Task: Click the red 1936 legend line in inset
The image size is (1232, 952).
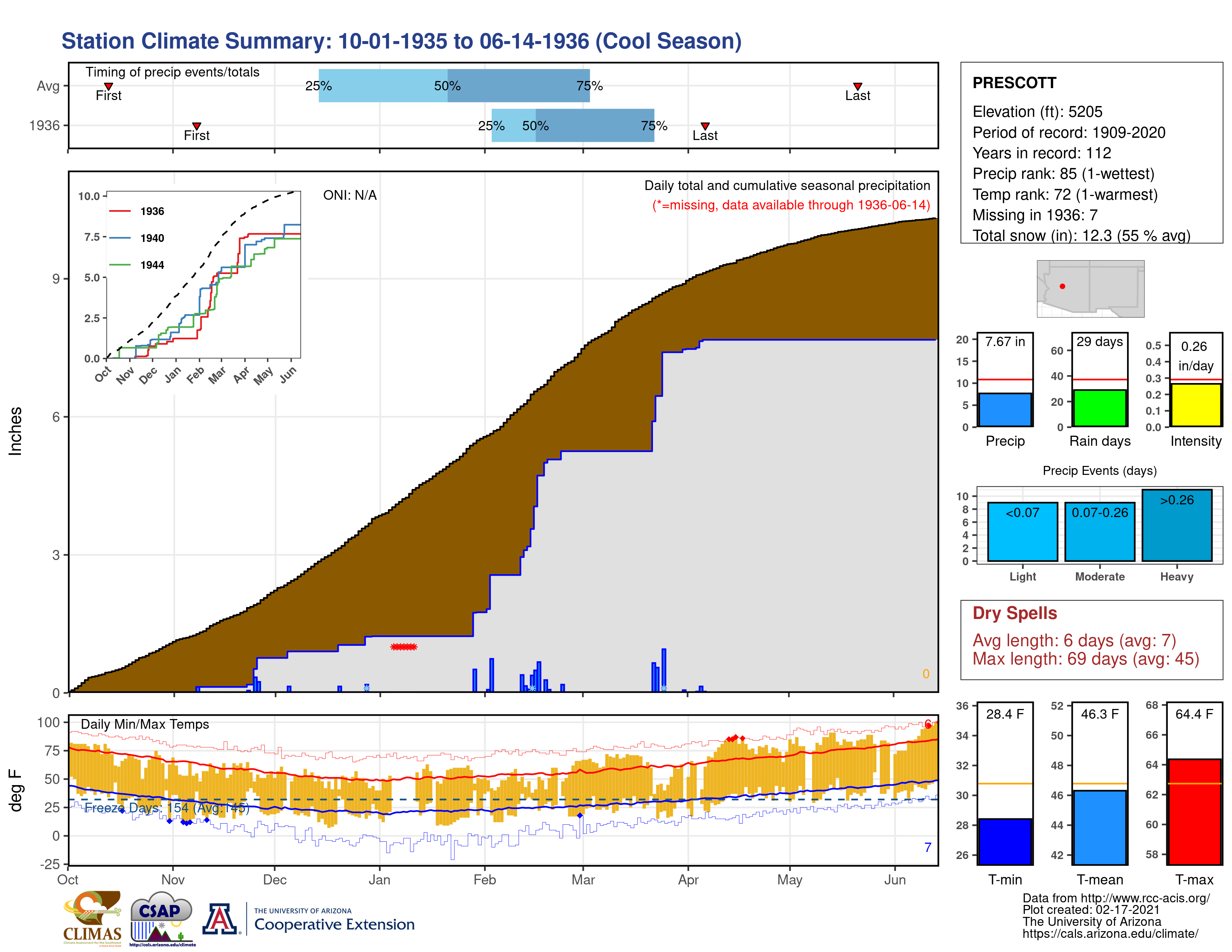Action: [119, 211]
